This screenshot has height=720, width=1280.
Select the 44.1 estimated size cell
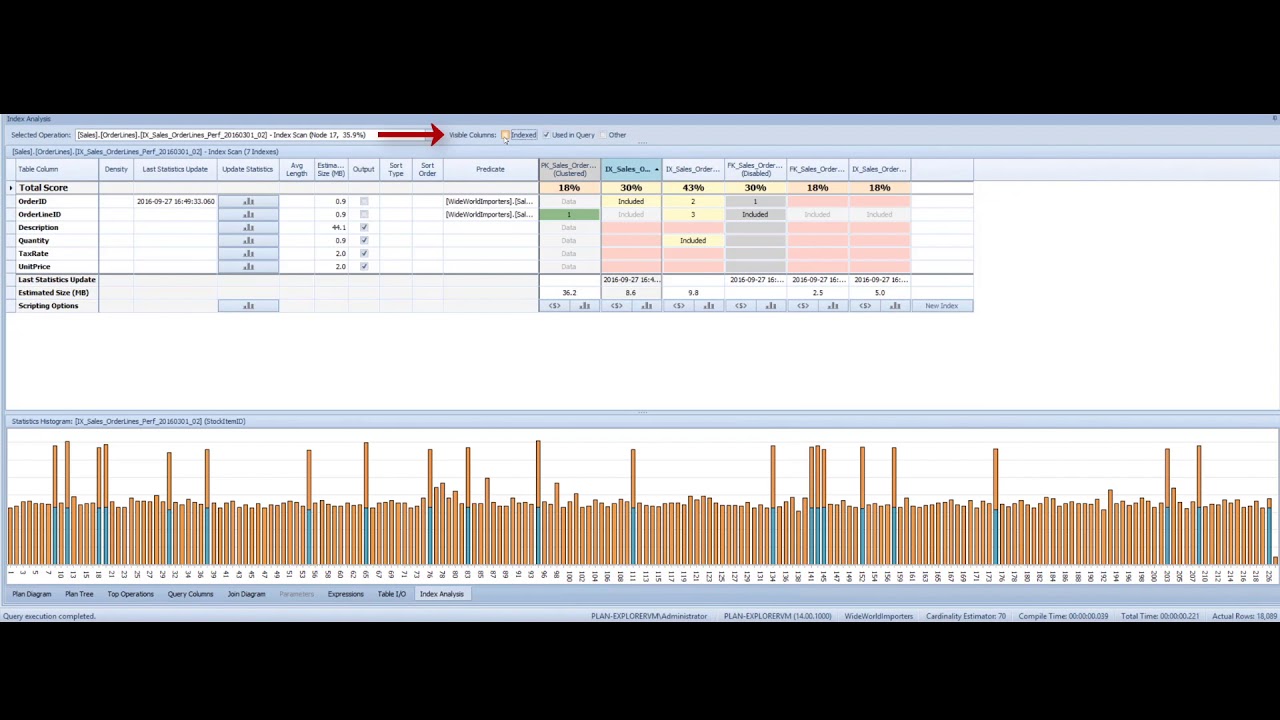coord(331,228)
